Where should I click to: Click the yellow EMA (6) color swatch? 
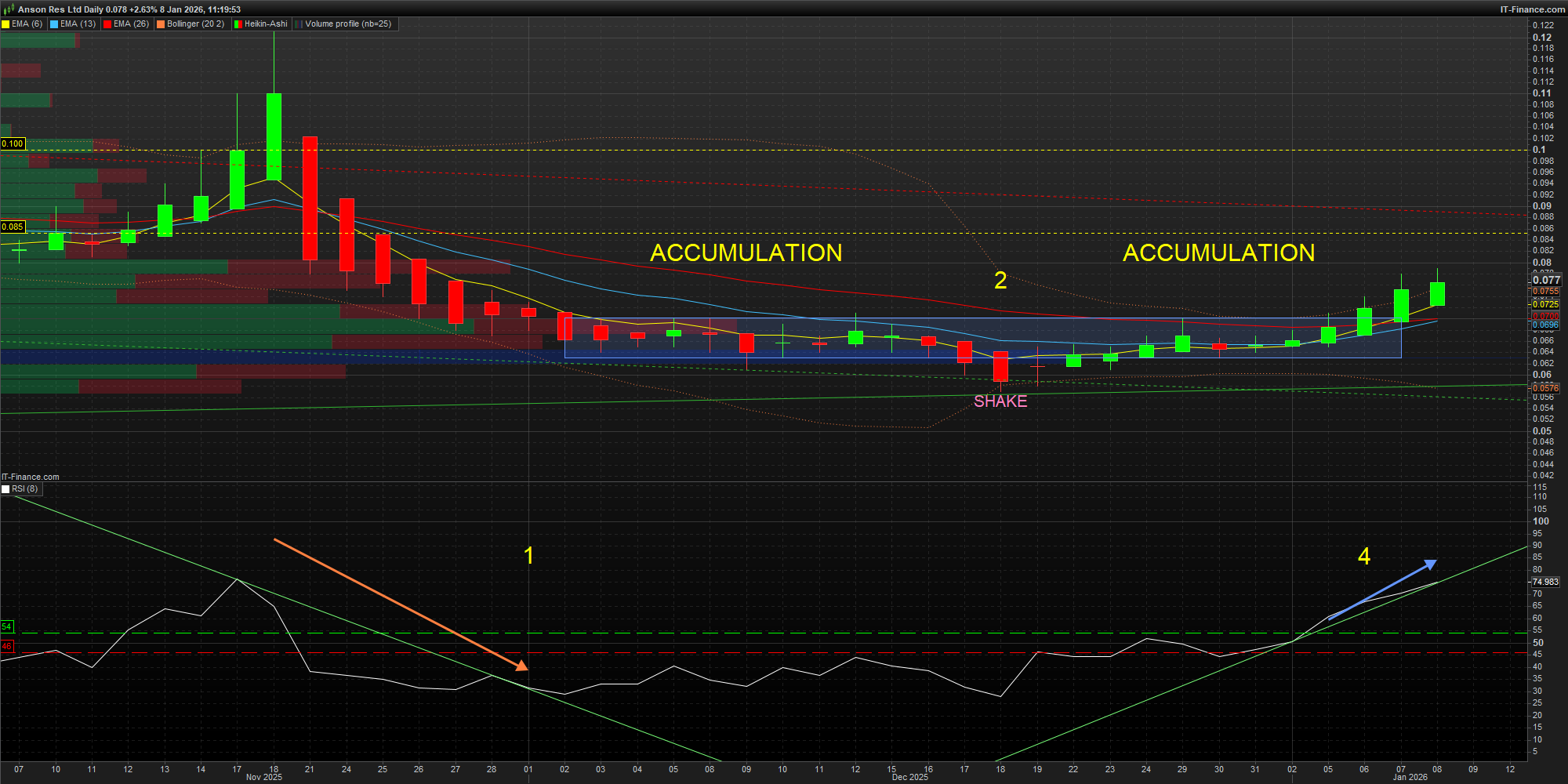pos(5,24)
